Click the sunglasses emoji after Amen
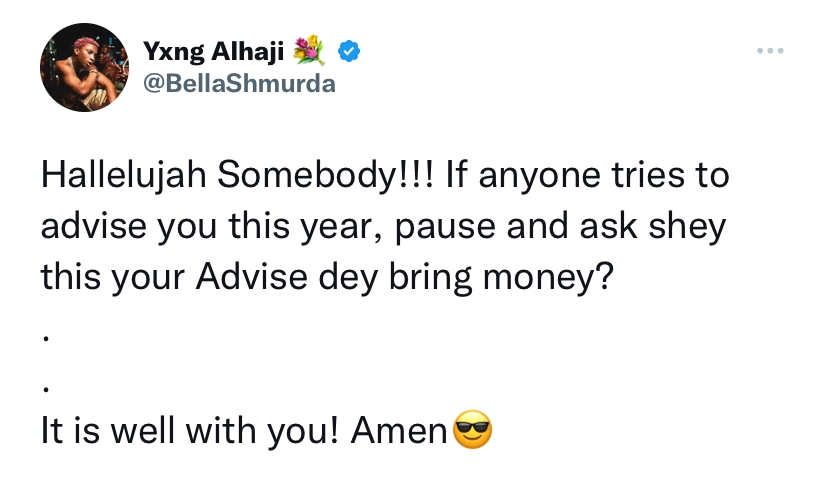The height and width of the screenshot is (483, 828). [x=473, y=429]
